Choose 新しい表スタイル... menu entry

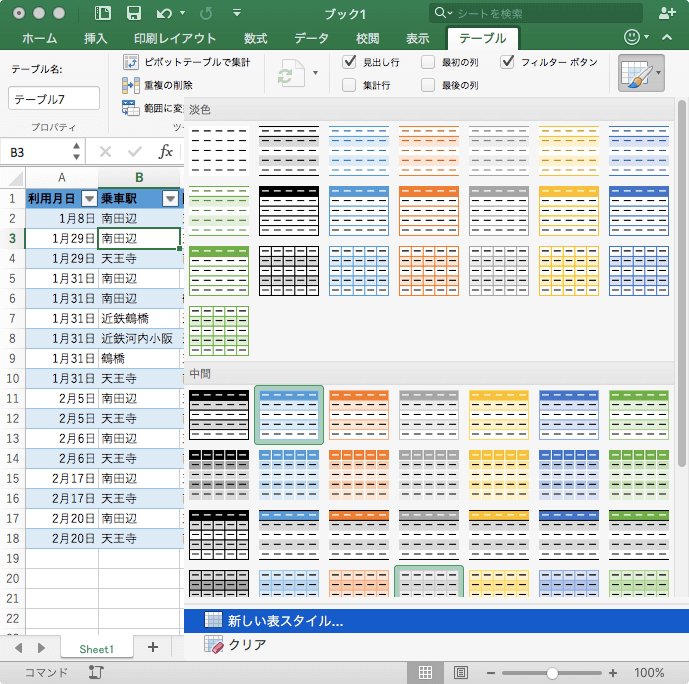436,621
